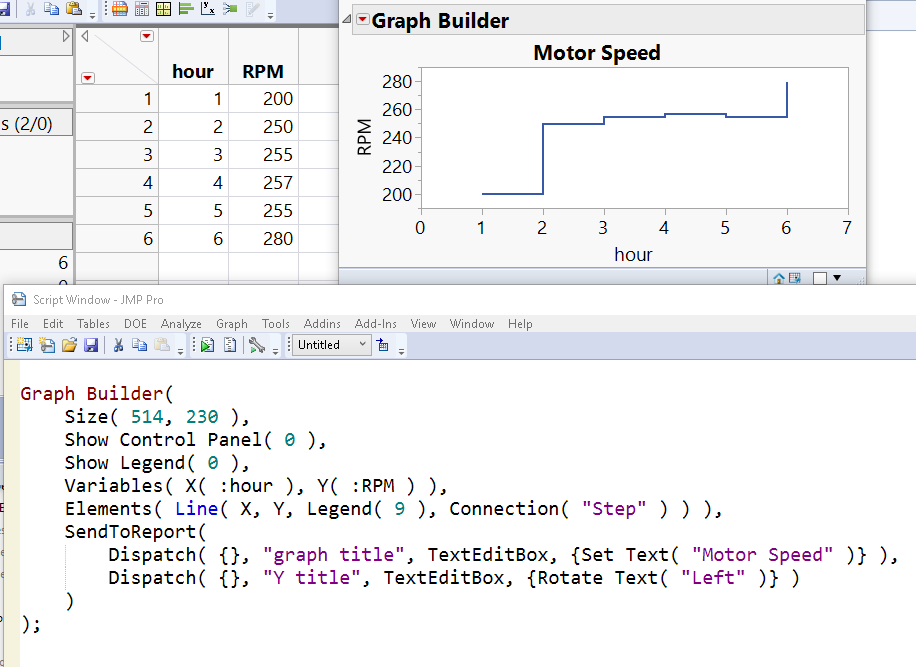Screen dimensions: 916x667
Task: Open the DOE menu
Action: (135, 324)
